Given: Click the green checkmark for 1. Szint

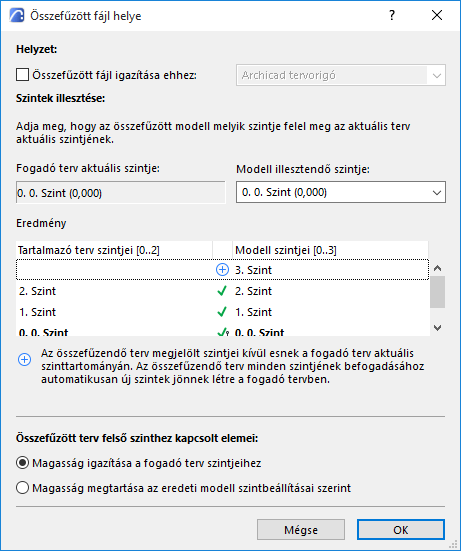Looking at the screenshot, I should pos(222,312).
